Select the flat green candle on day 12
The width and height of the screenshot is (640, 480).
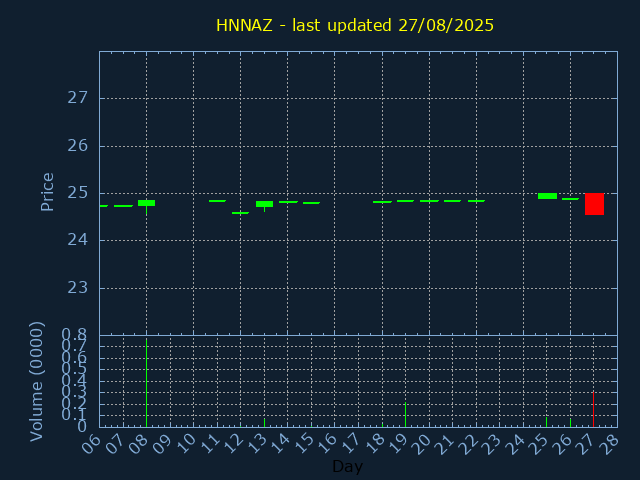tap(240, 213)
